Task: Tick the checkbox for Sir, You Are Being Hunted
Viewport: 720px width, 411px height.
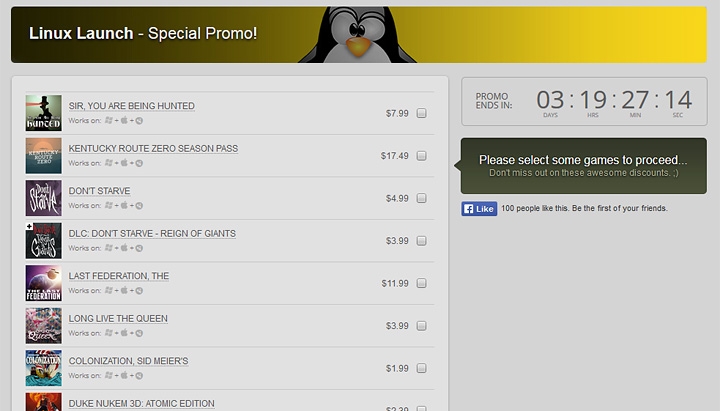Action: [x=422, y=113]
